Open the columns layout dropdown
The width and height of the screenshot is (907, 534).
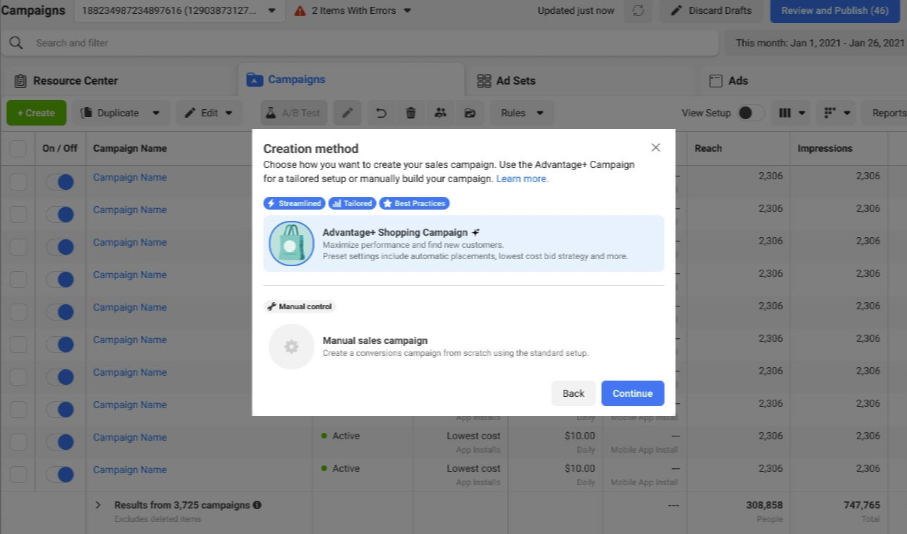[x=792, y=113]
